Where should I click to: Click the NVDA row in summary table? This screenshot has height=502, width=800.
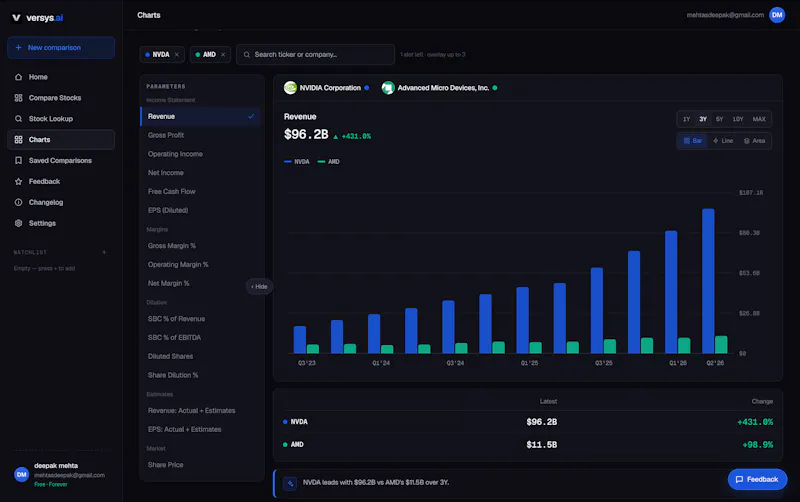(528, 422)
